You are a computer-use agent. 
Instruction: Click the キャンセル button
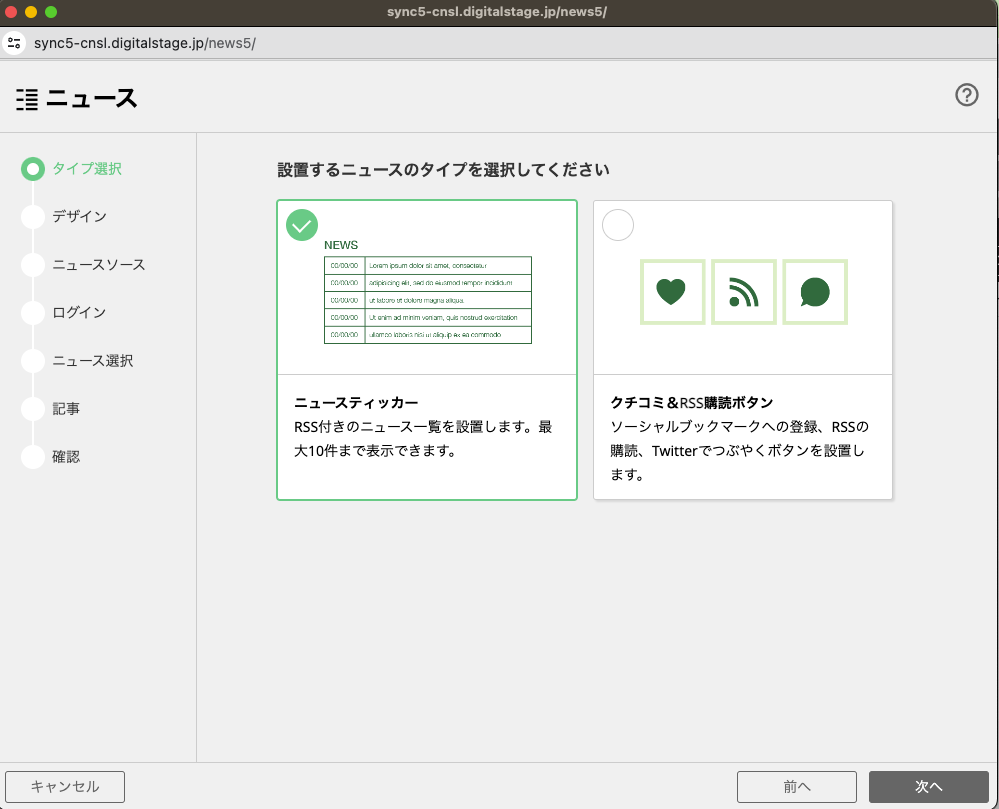click(x=65, y=787)
